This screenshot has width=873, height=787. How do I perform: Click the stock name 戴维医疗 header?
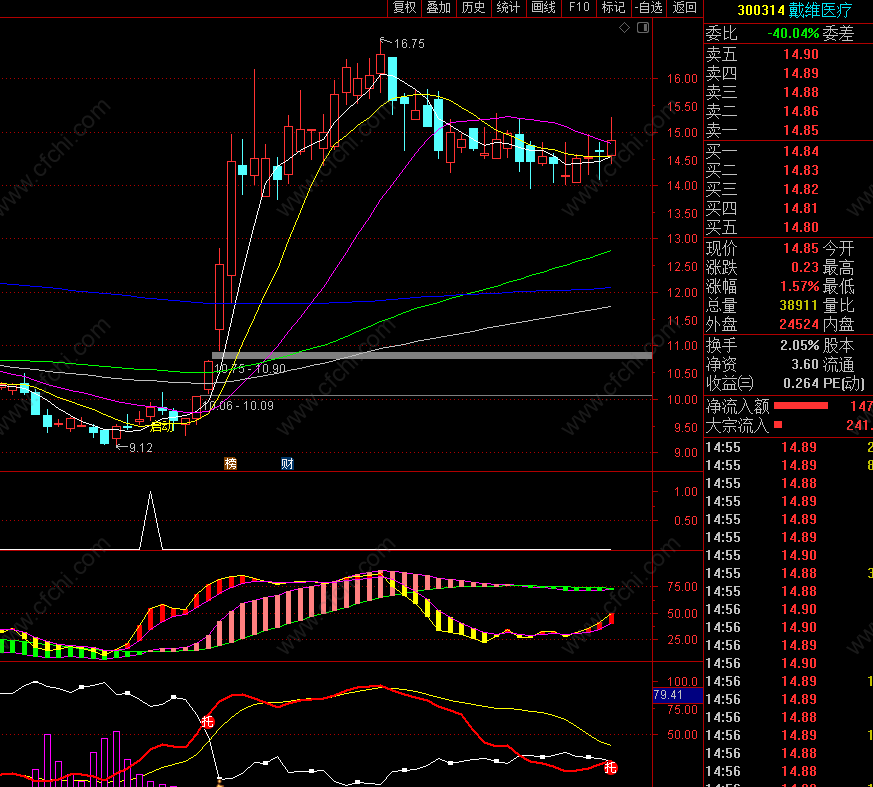tap(820, 10)
